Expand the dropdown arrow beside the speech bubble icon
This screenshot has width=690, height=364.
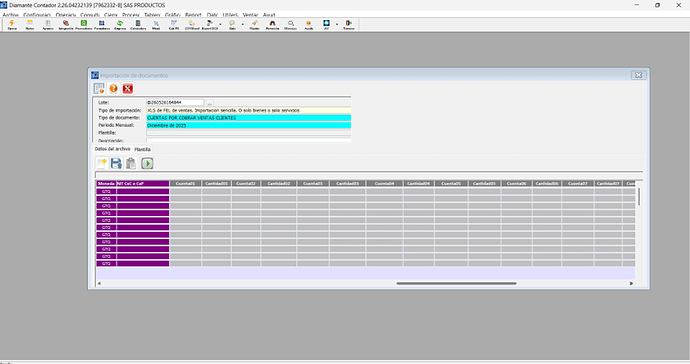point(242,25)
